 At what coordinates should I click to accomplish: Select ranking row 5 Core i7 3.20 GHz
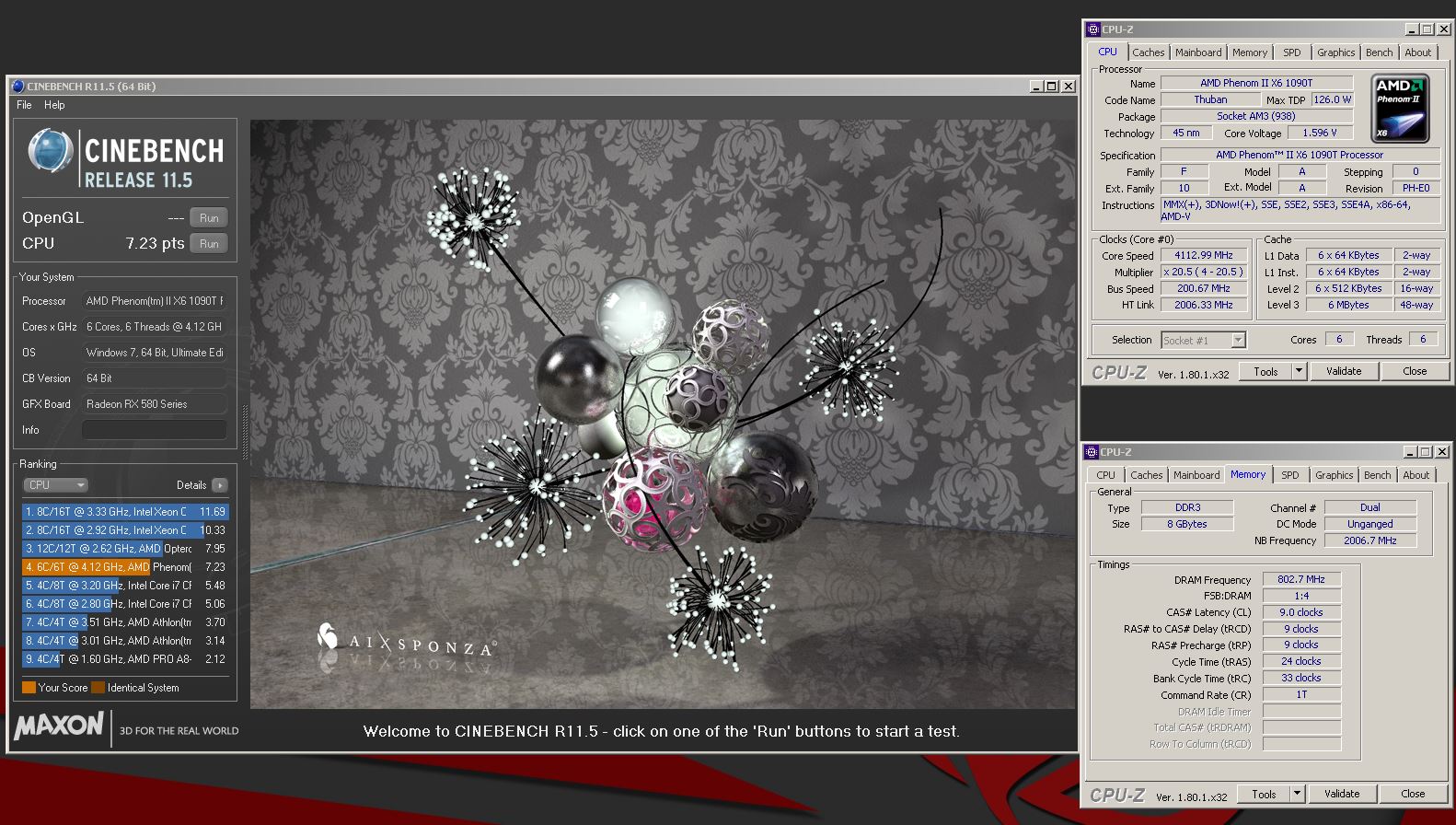point(125,586)
